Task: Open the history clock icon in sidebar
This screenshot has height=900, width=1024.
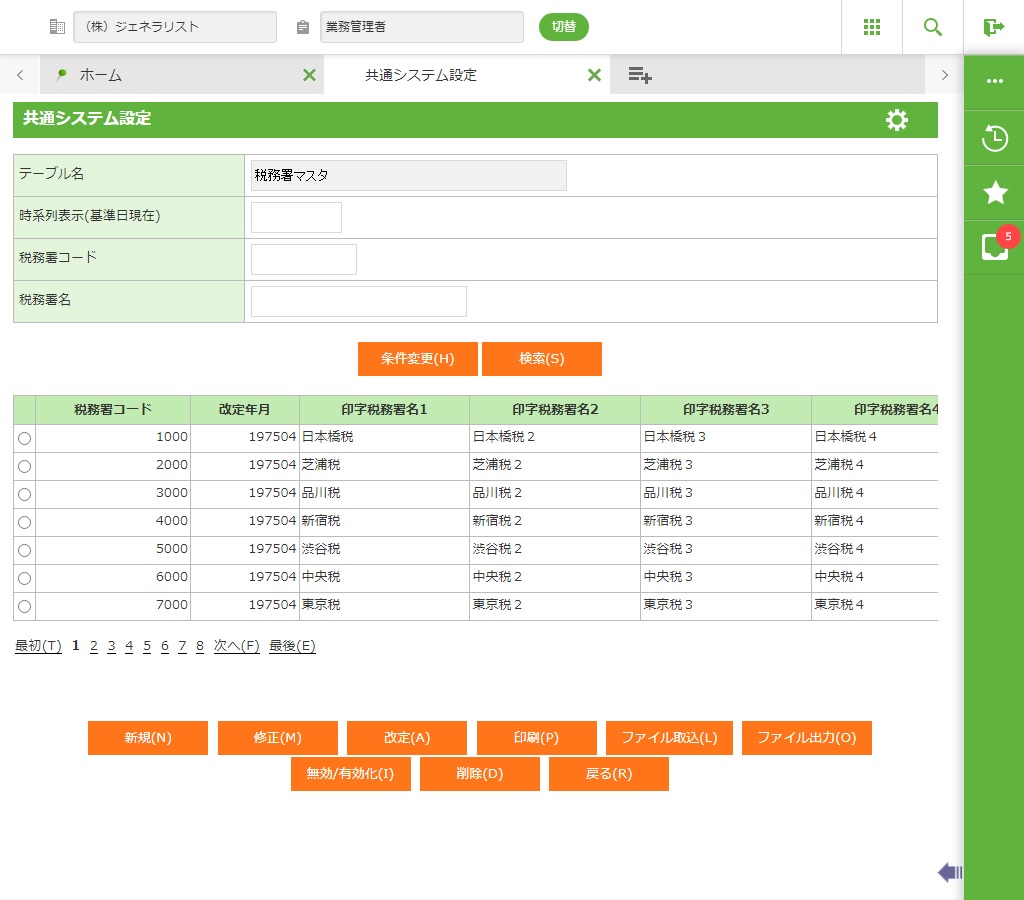Action: [994, 138]
